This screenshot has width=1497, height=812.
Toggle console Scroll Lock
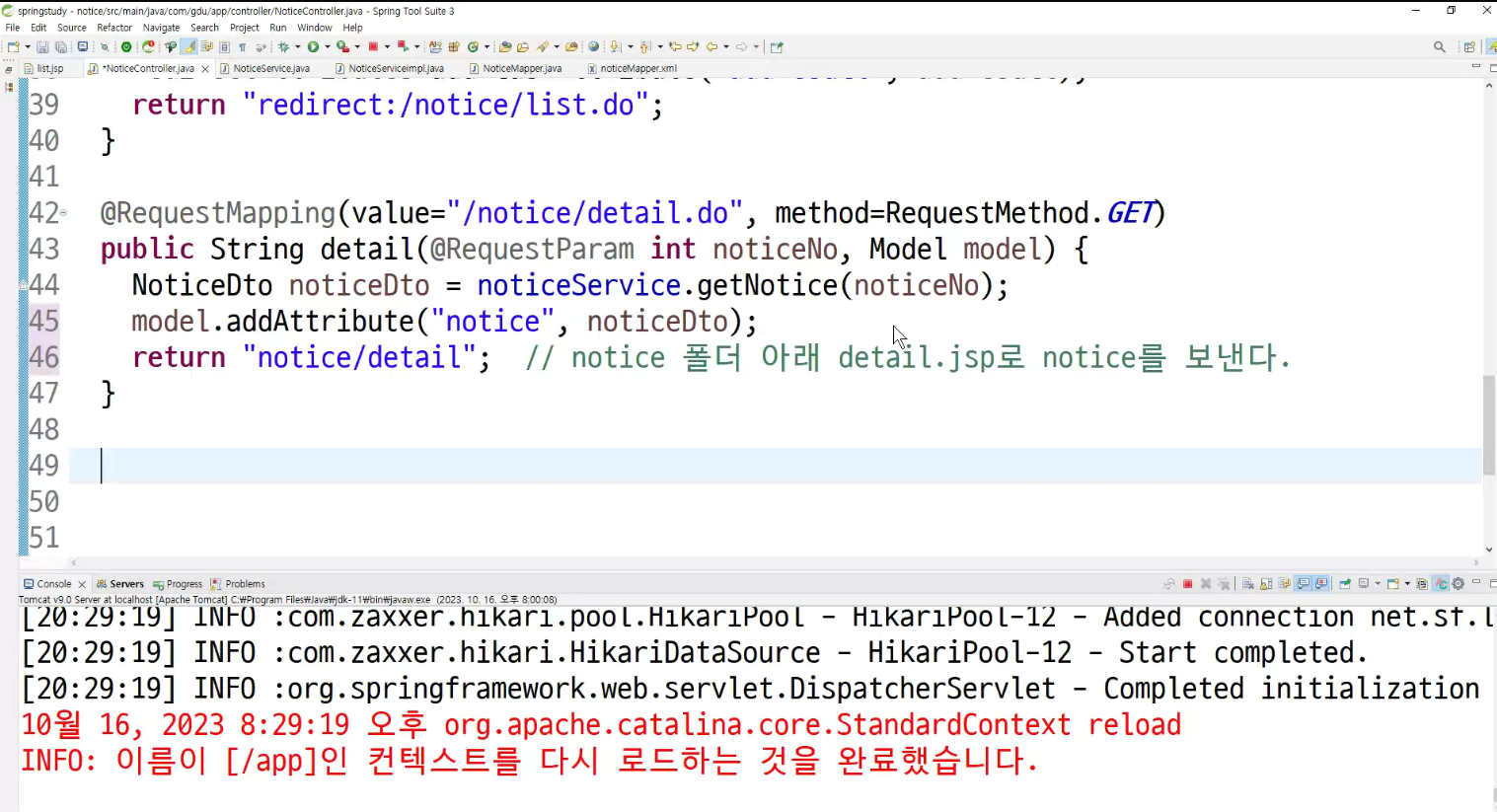[1266, 584]
